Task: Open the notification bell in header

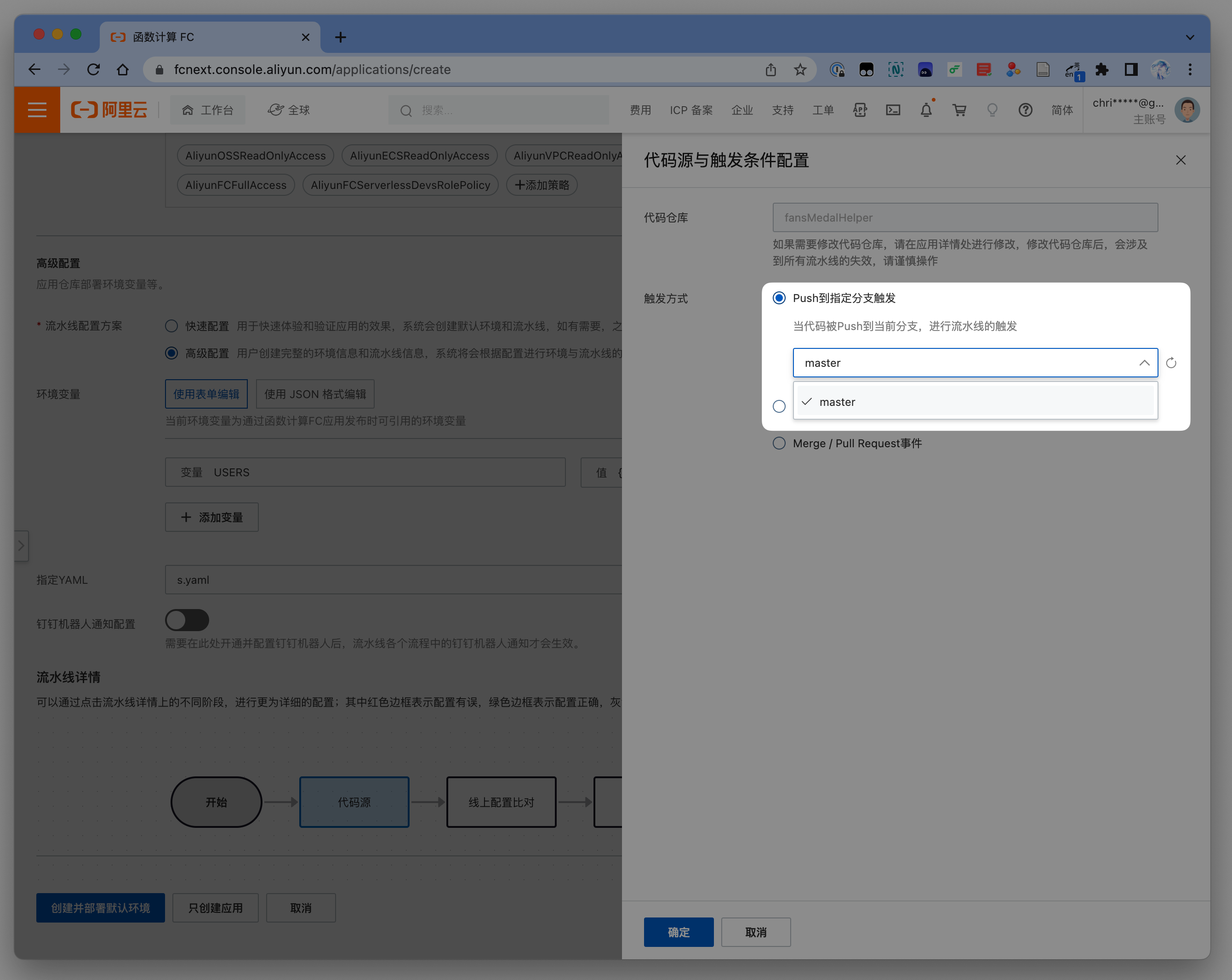Action: tap(926, 110)
